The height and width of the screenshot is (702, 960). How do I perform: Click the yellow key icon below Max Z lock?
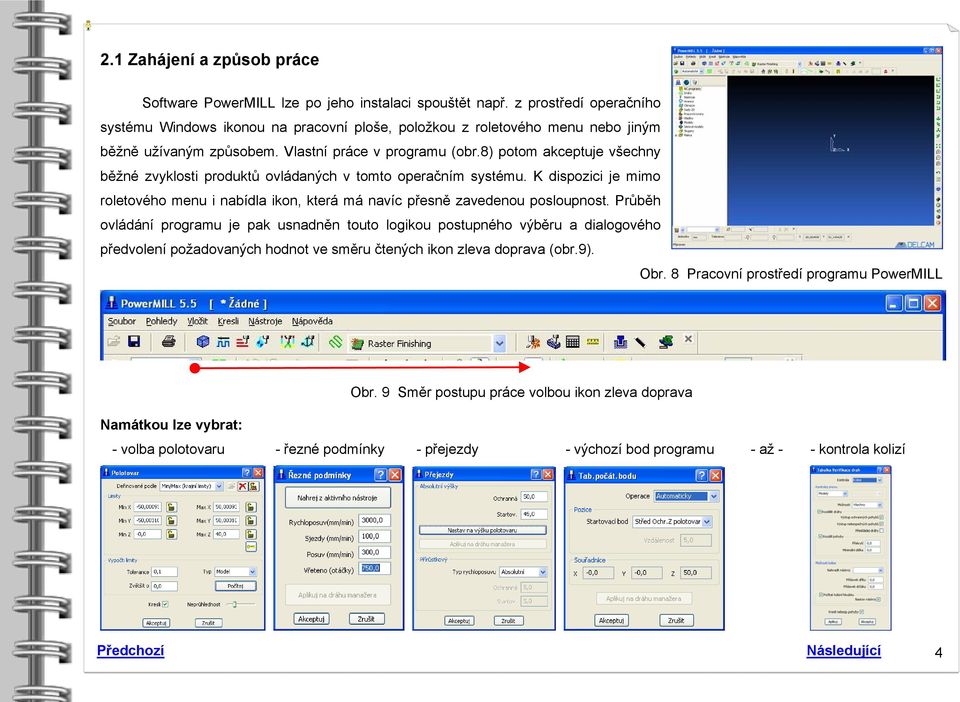250,547
